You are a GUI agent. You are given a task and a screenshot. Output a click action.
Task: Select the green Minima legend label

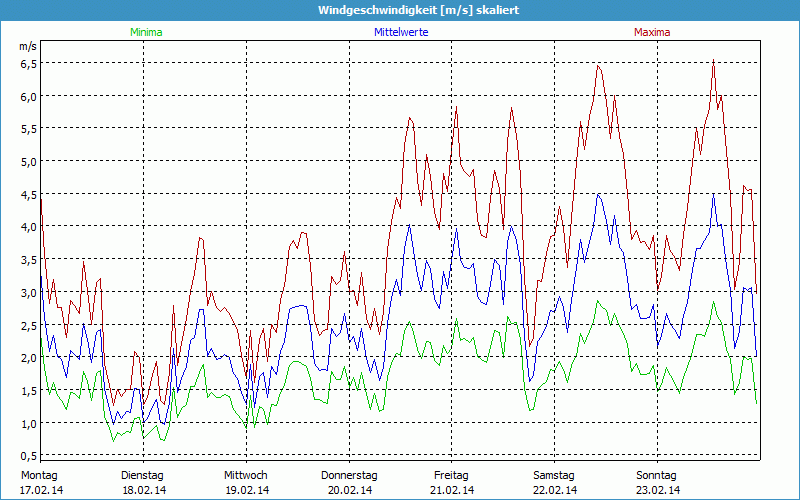pyautogui.click(x=146, y=32)
